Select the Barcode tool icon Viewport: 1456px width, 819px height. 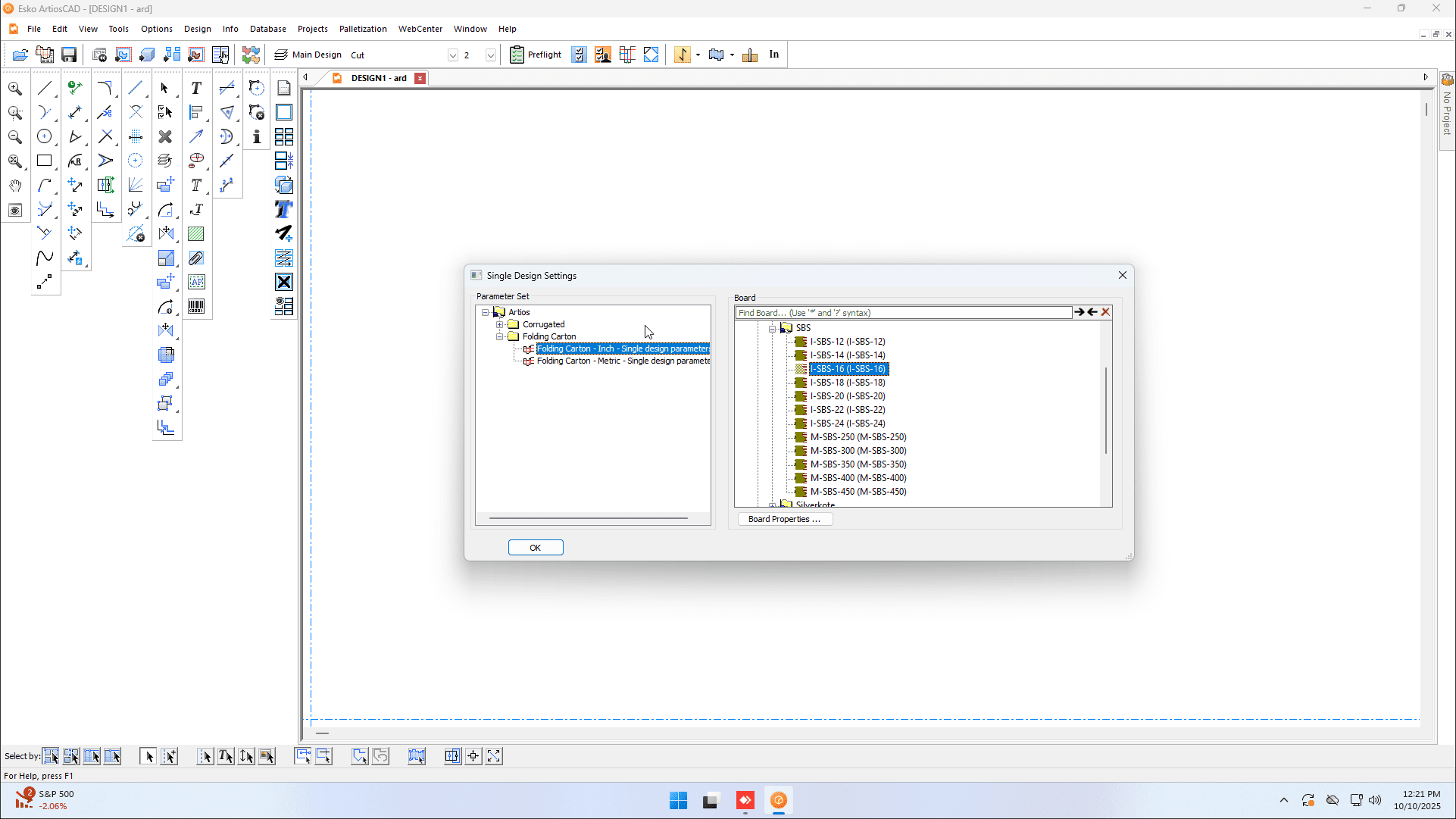point(196,306)
